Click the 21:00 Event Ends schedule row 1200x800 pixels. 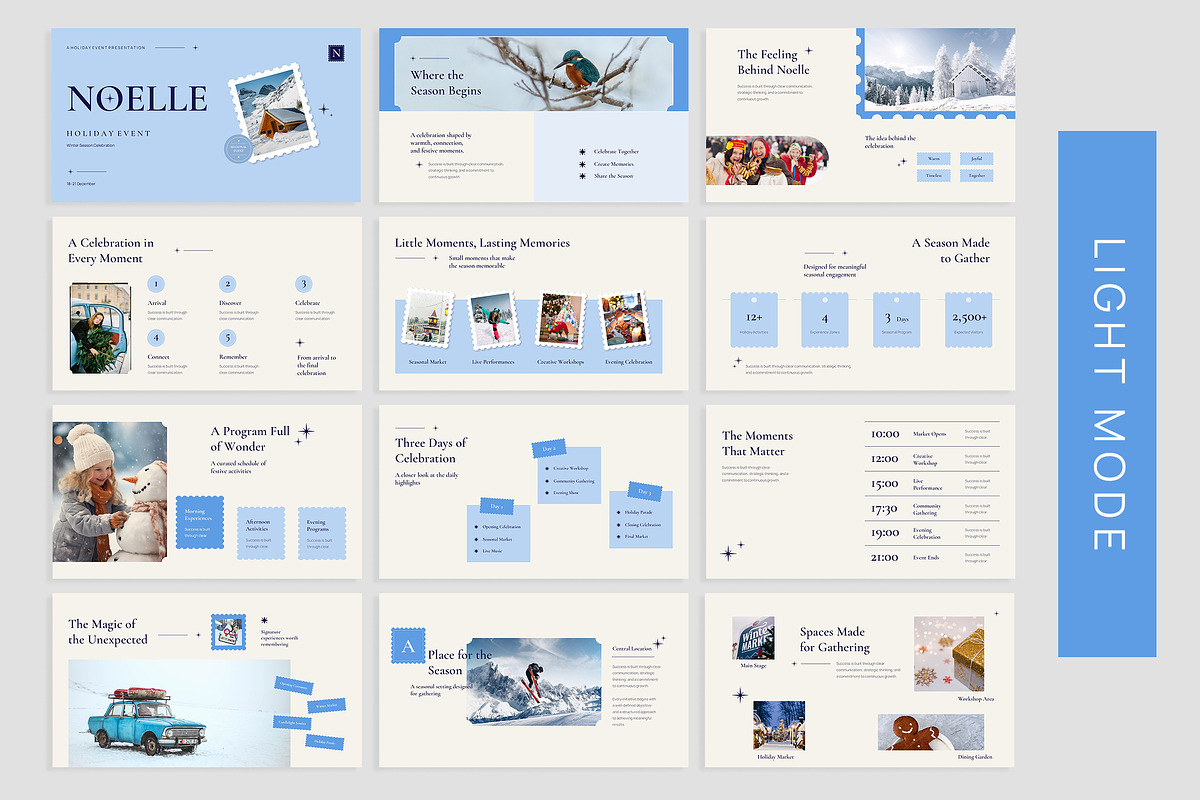coord(932,557)
